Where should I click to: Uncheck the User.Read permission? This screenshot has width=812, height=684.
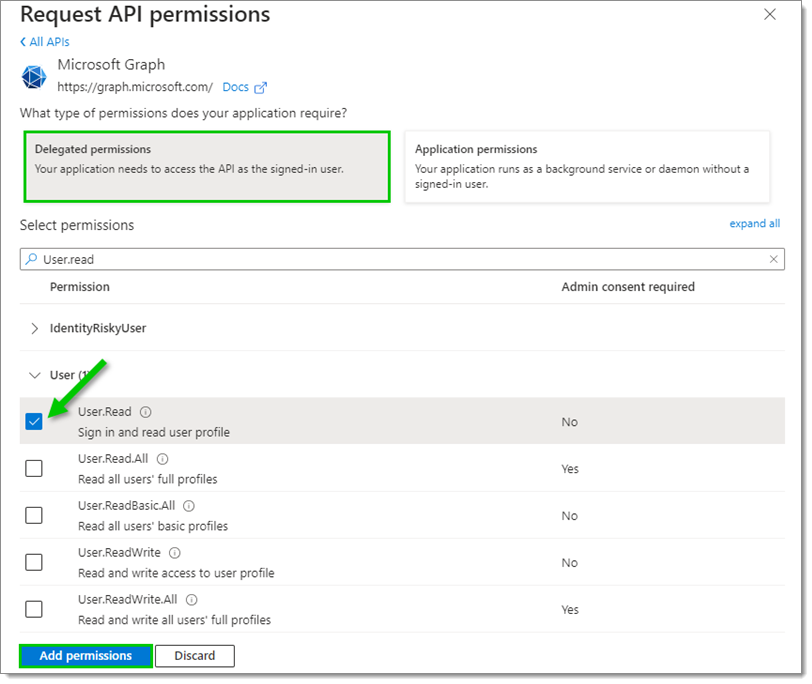click(34, 421)
